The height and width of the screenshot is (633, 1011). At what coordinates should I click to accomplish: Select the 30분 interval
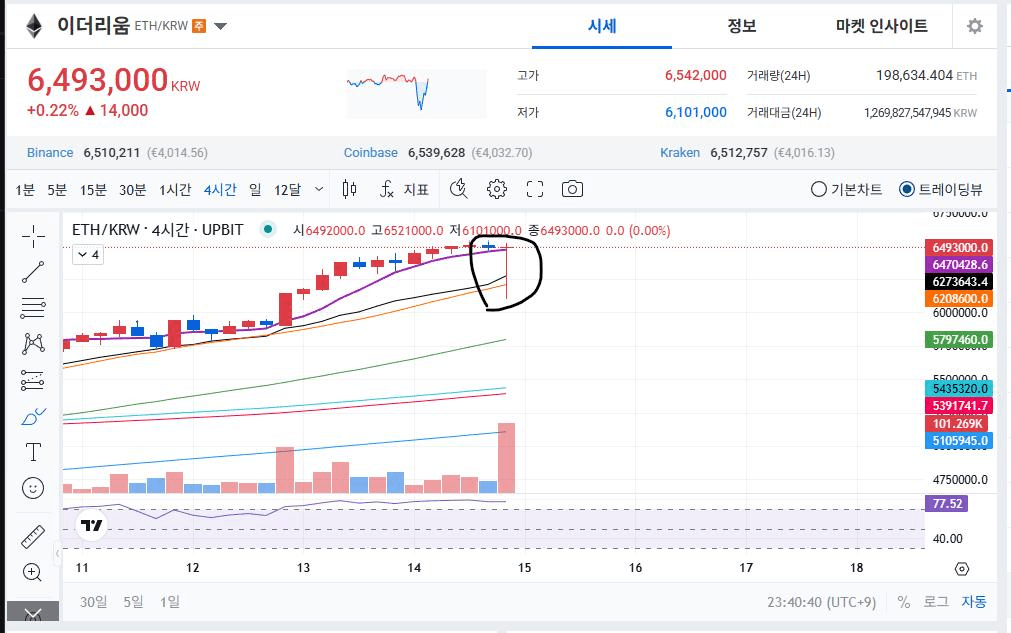point(132,190)
